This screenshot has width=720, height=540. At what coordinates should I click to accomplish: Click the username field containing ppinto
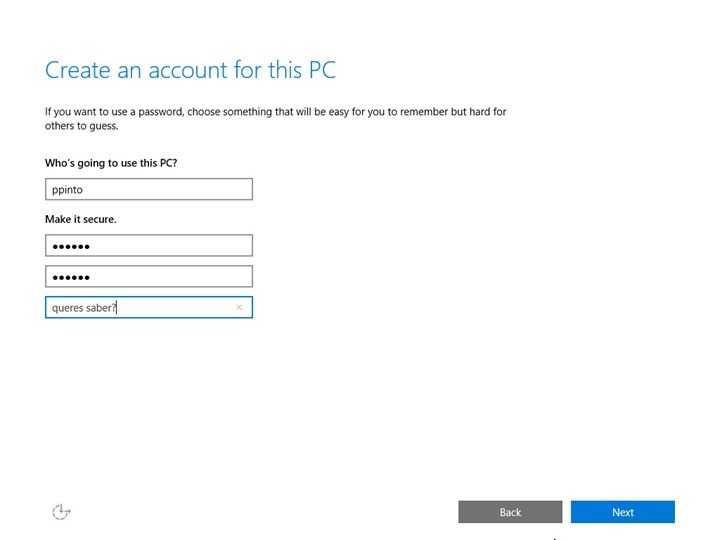click(x=149, y=189)
